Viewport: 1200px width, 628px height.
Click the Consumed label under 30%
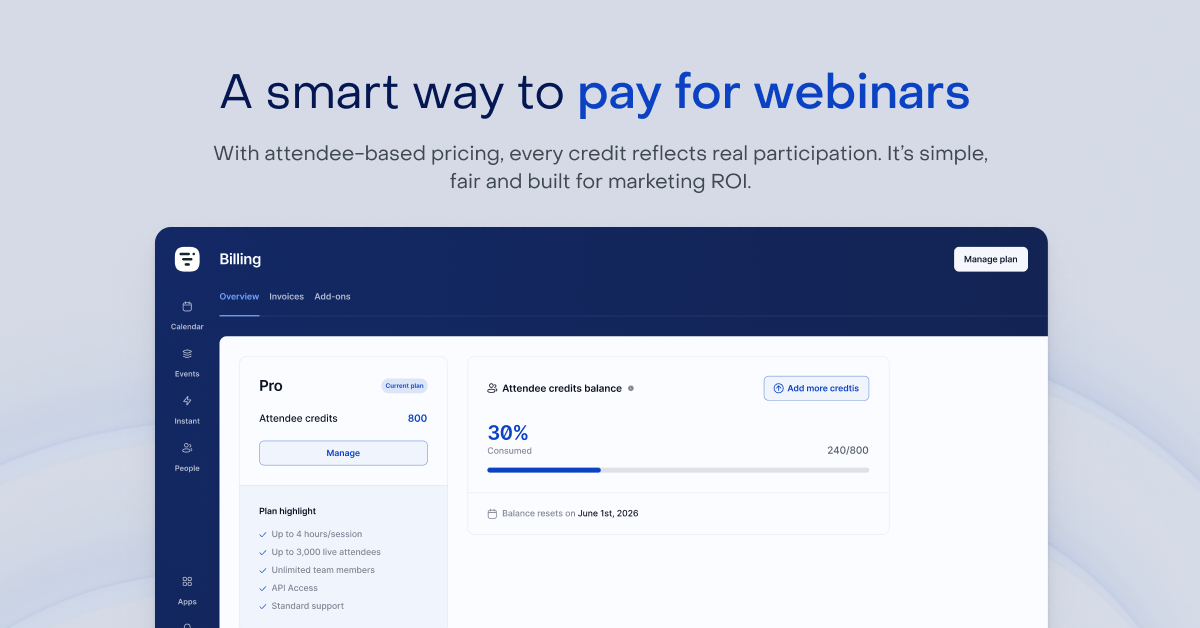[509, 451]
